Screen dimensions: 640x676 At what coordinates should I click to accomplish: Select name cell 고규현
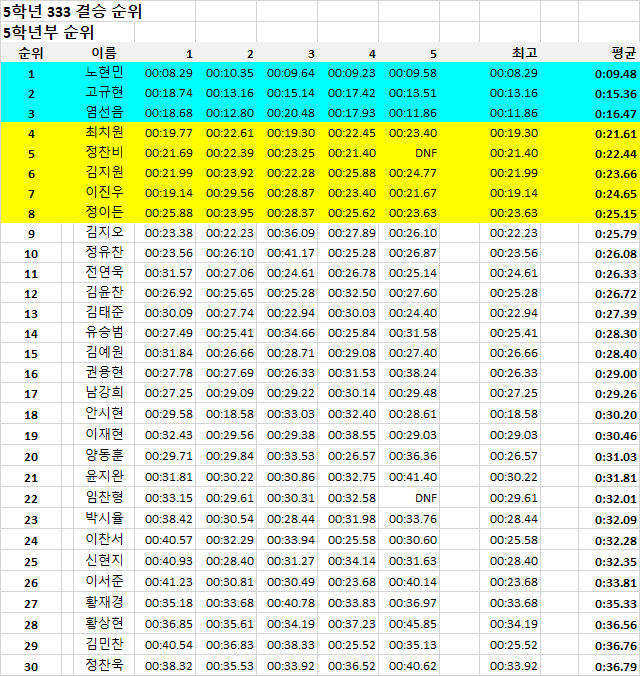104,92
